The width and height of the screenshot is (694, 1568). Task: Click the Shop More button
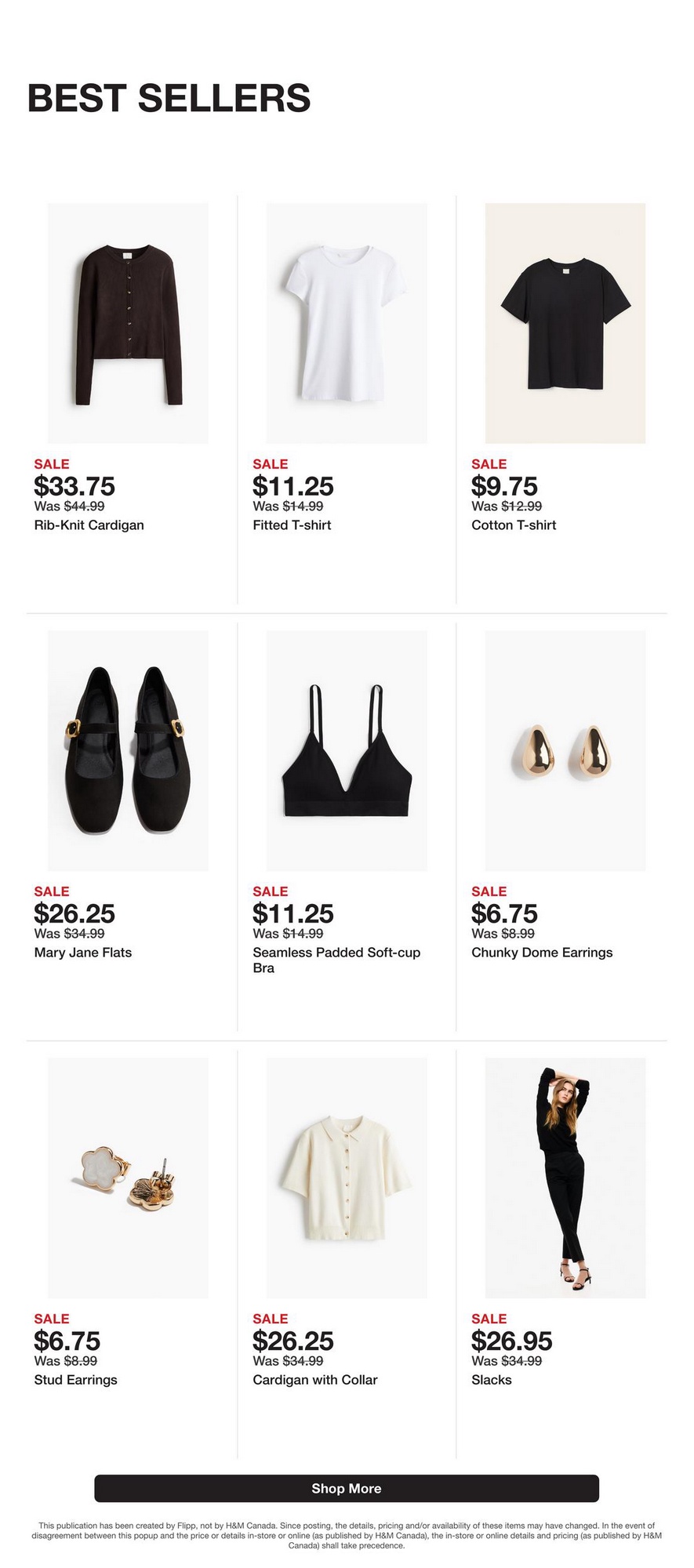tap(347, 1488)
